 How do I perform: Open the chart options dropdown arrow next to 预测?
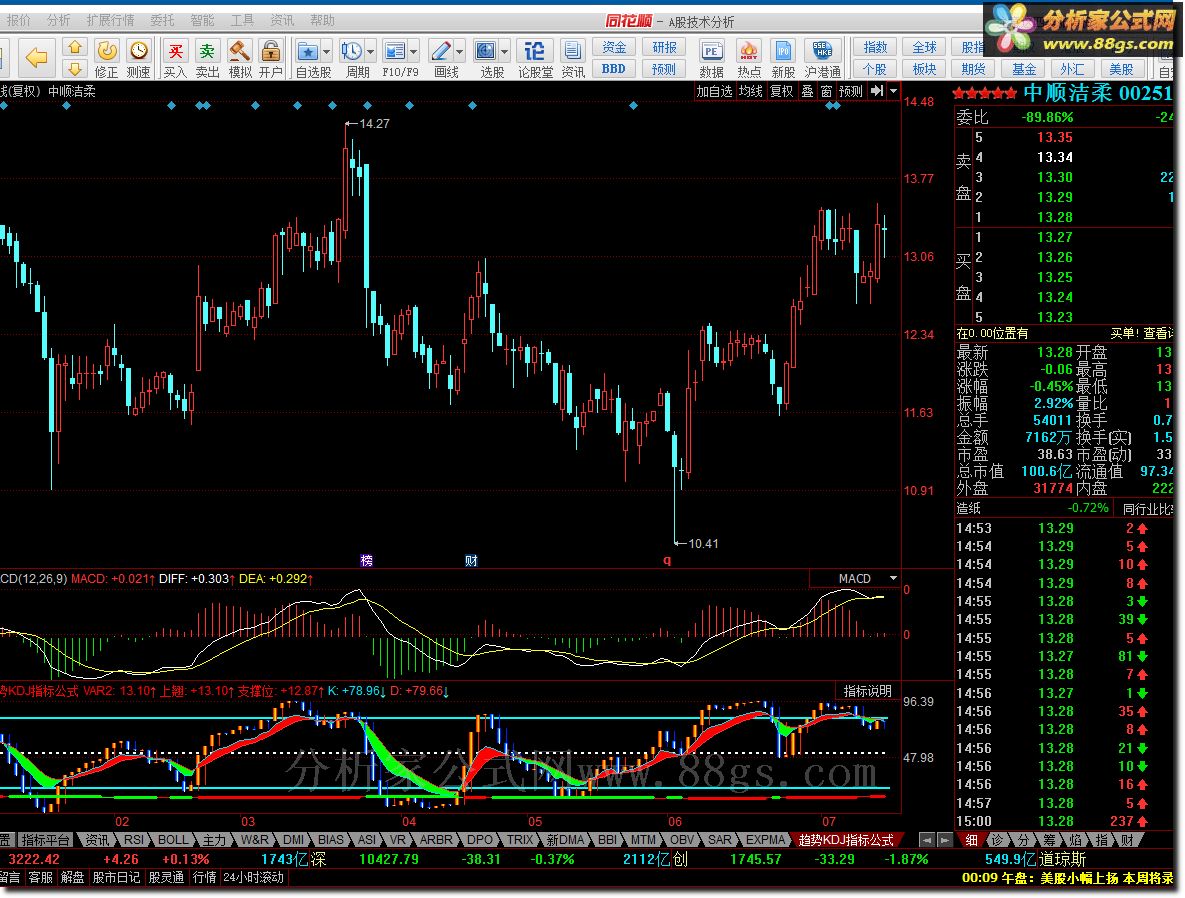(x=893, y=91)
